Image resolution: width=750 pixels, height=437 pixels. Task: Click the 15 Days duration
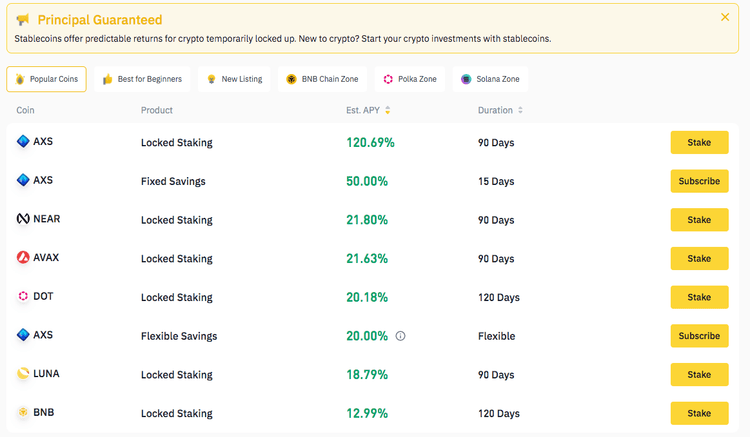coord(496,181)
